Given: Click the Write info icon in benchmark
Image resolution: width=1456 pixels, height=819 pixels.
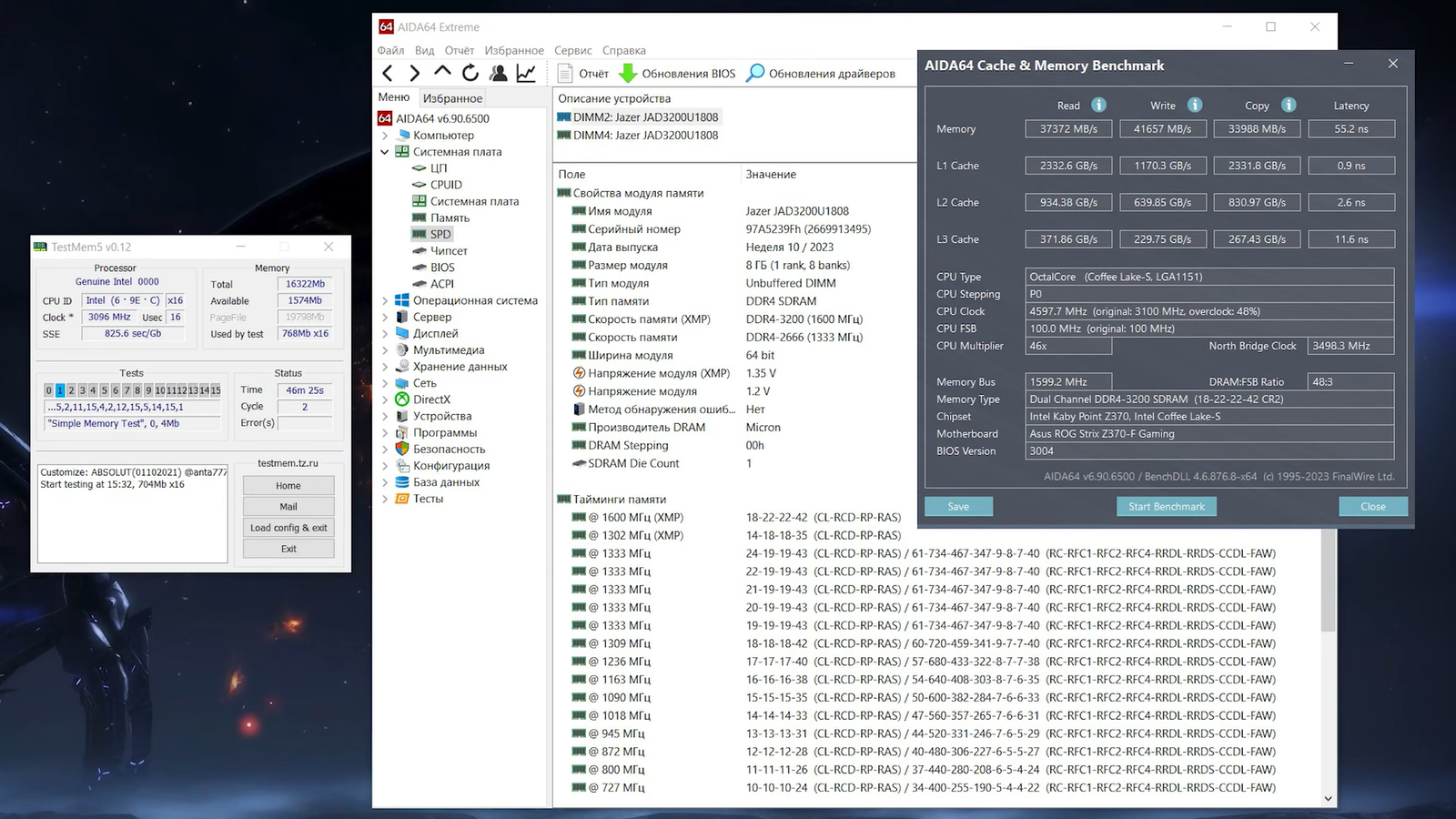Looking at the screenshot, I should tap(1195, 106).
